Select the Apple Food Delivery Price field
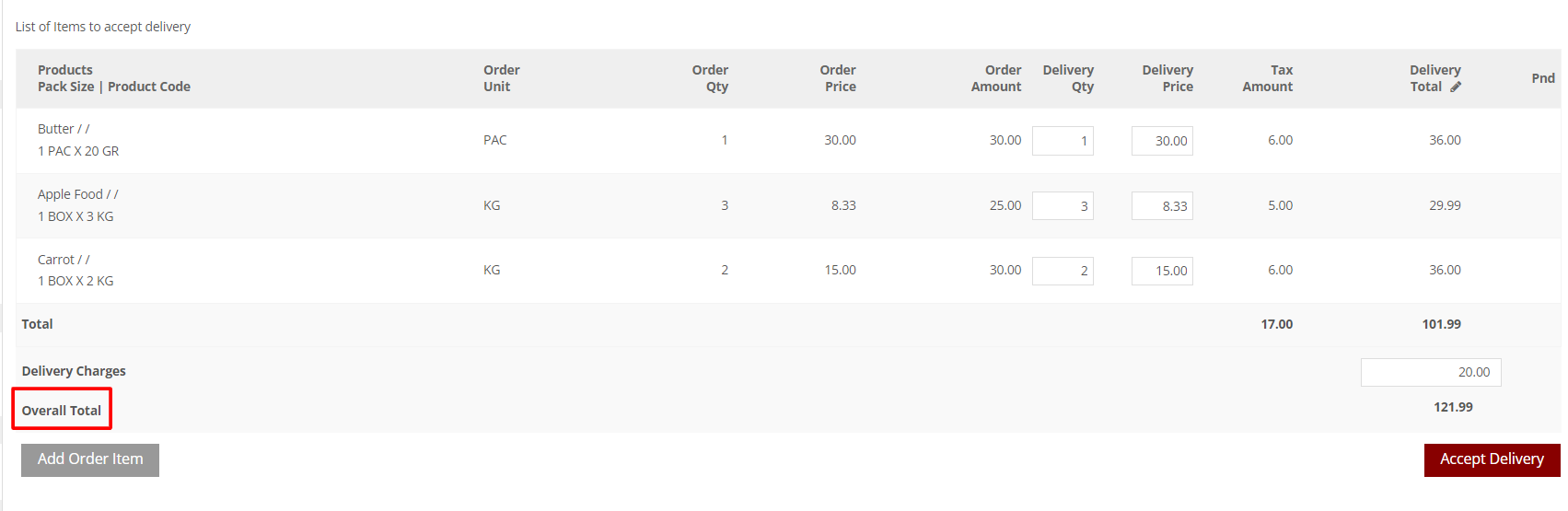The width and height of the screenshot is (1568, 511). click(1162, 206)
